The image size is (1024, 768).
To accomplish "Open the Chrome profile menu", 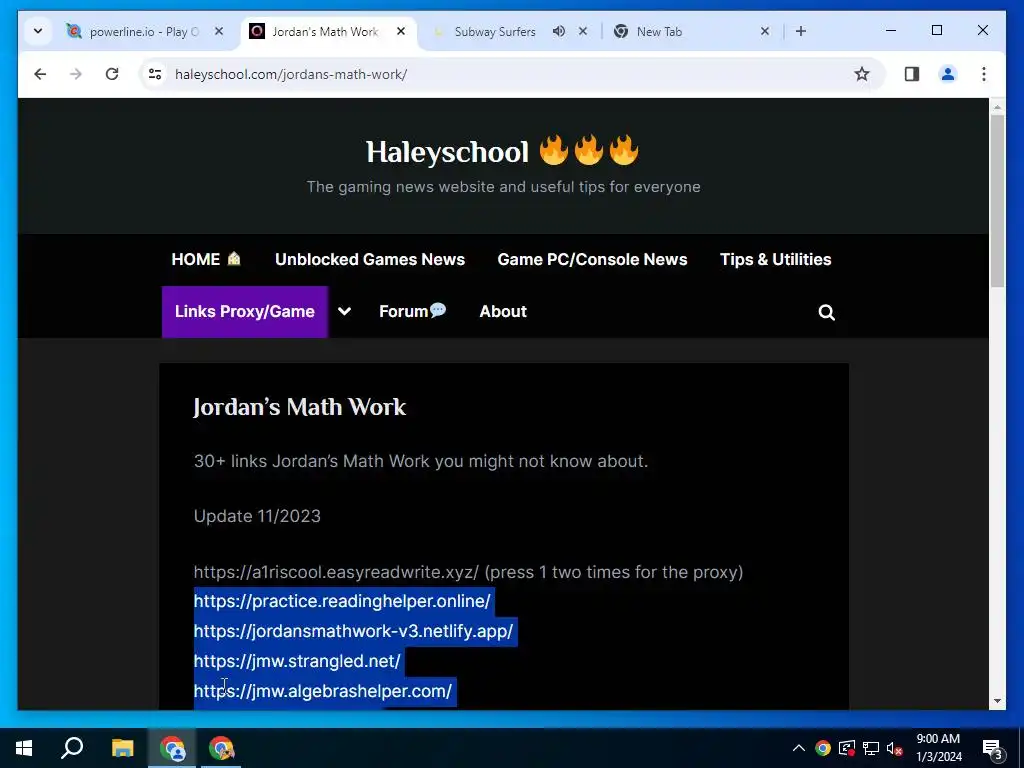I will click(948, 74).
